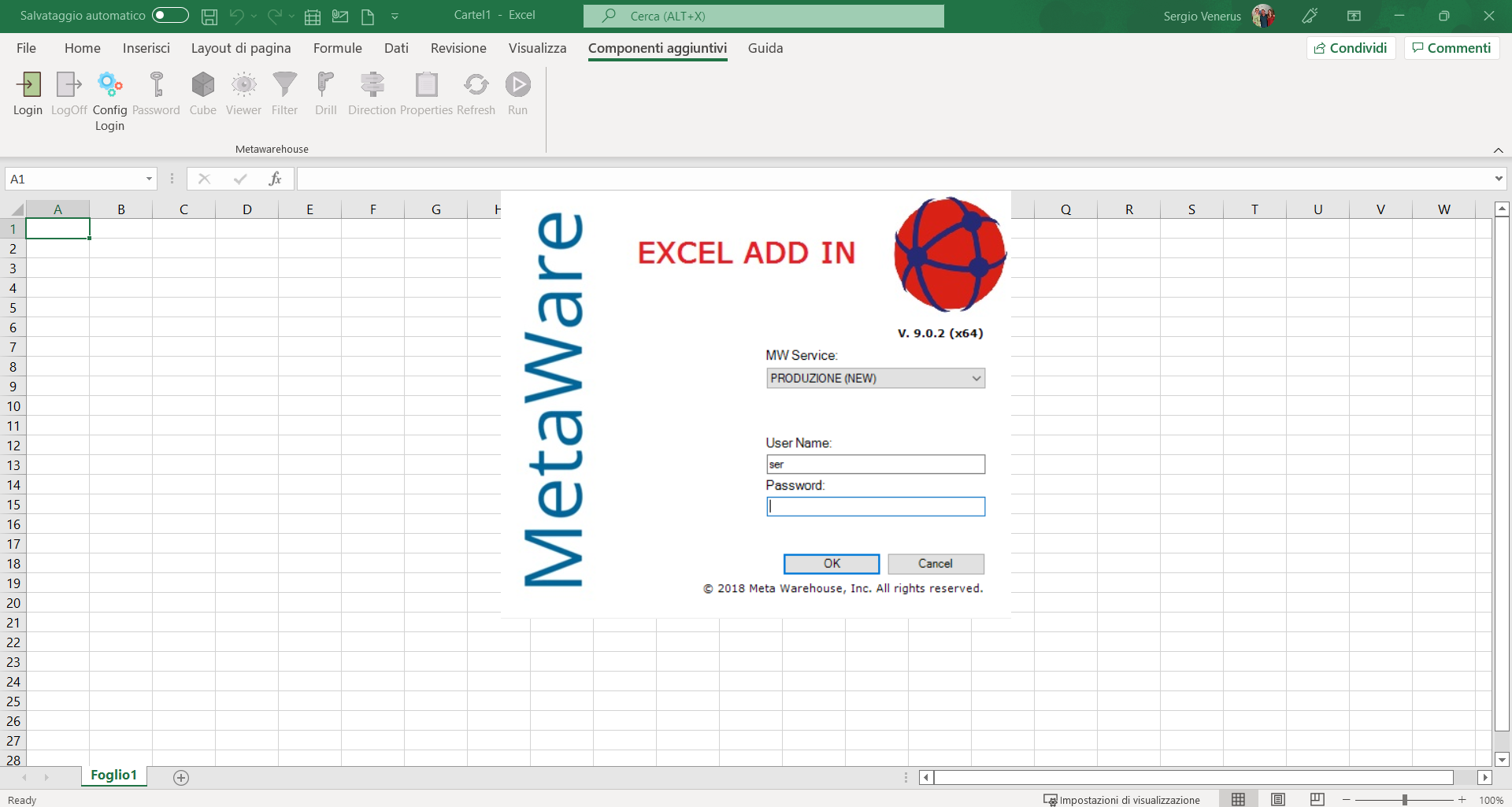Image resolution: width=1512 pixels, height=807 pixels.
Task: Click Cancel in the login dialog
Action: pyautogui.click(x=936, y=564)
